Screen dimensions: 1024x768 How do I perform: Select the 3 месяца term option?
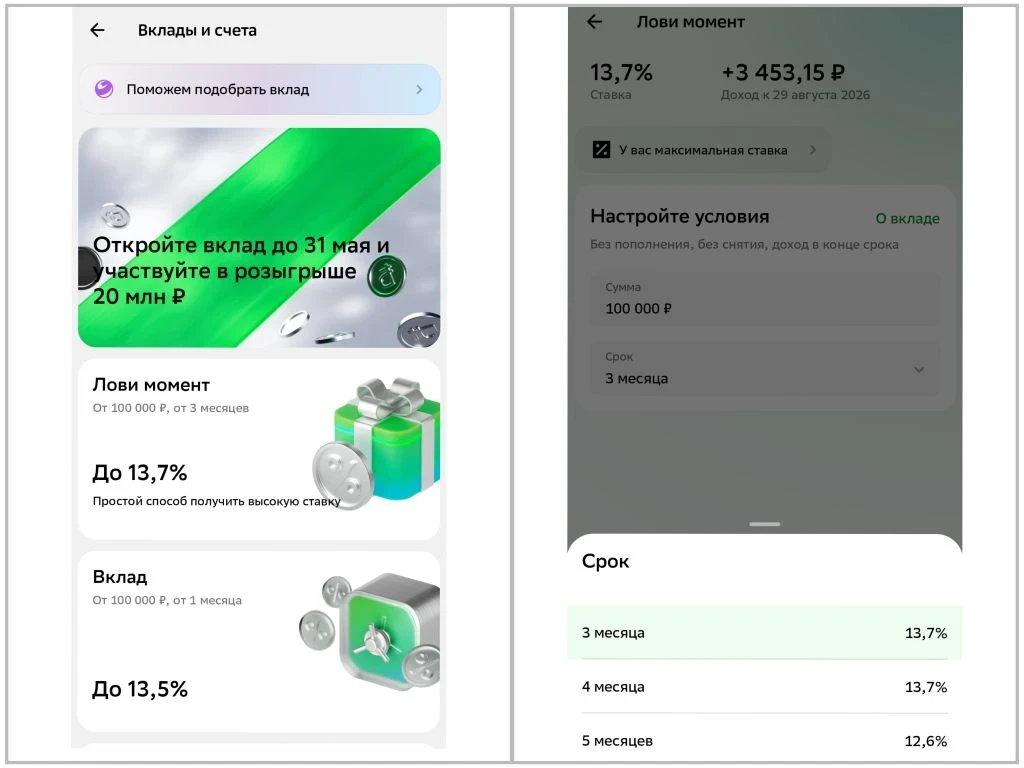765,632
